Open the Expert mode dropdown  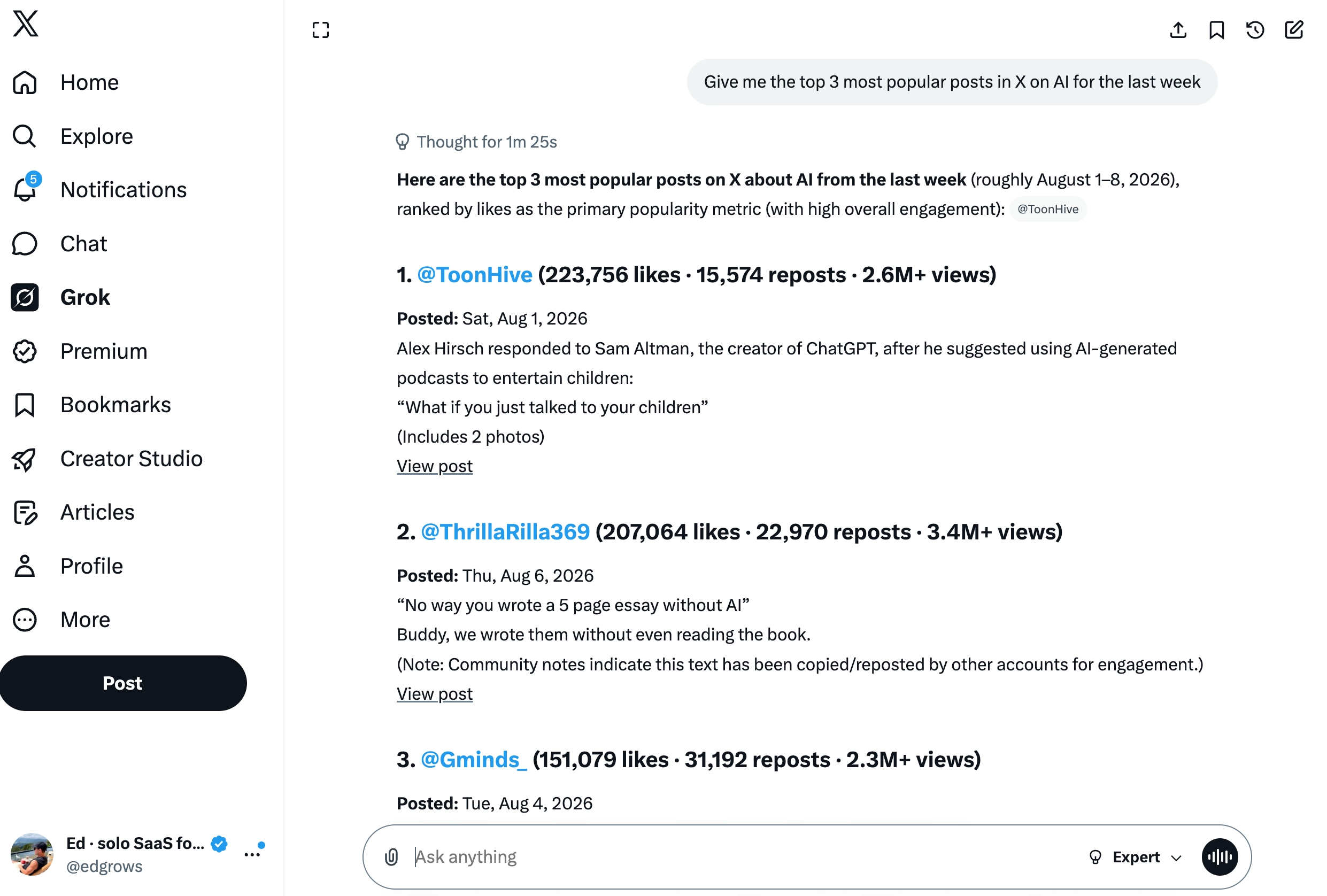coord(1135,856)
